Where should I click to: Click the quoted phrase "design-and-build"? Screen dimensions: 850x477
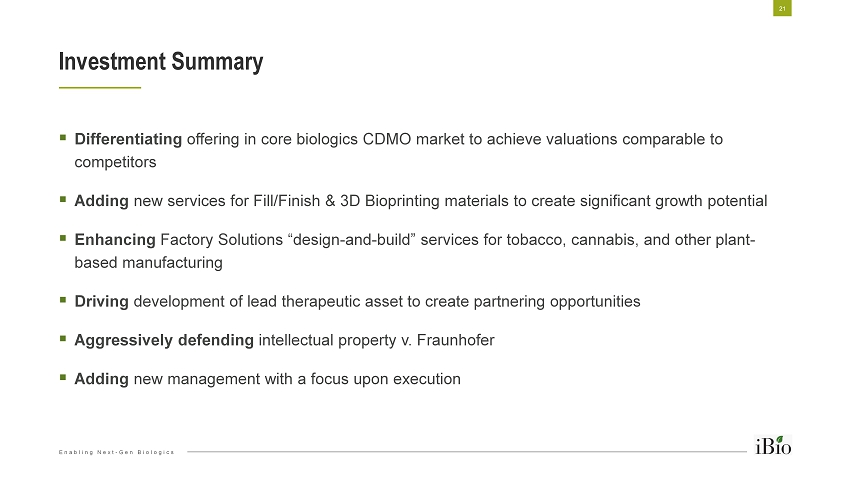[365, 240]
